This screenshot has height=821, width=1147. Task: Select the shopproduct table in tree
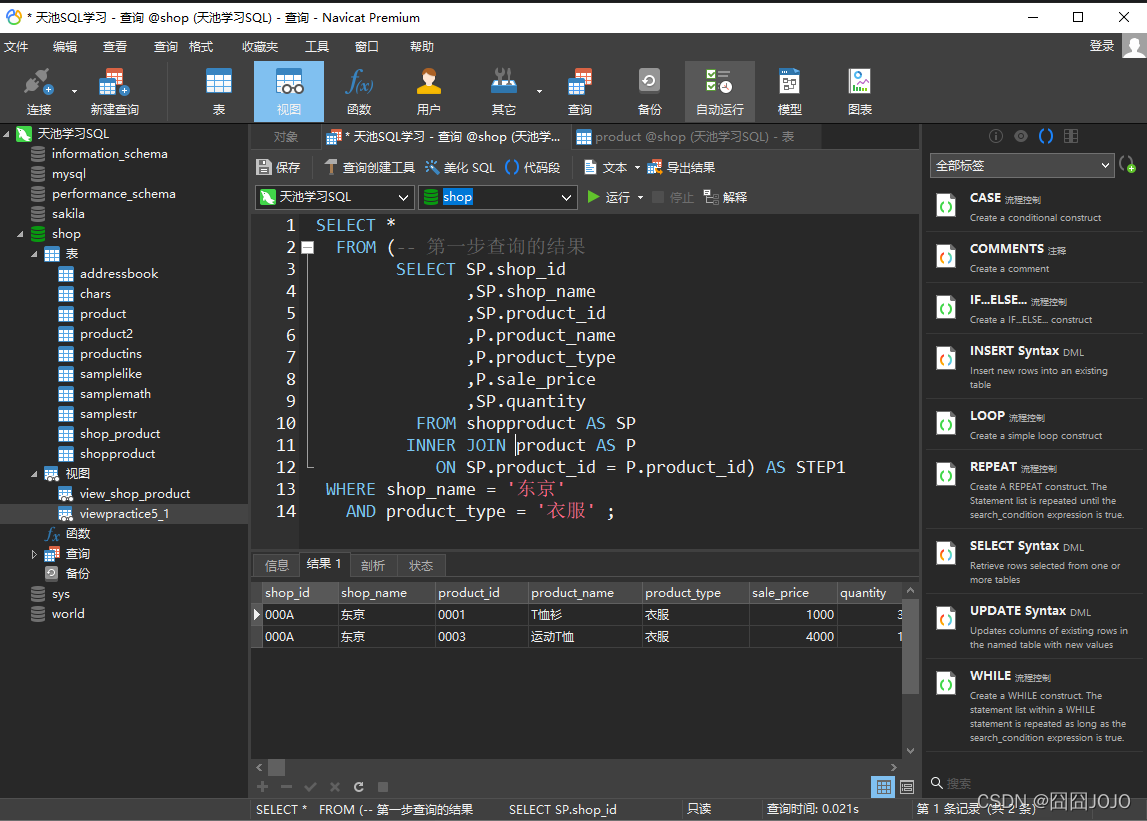pyautogui.click(x=118, y=454)
